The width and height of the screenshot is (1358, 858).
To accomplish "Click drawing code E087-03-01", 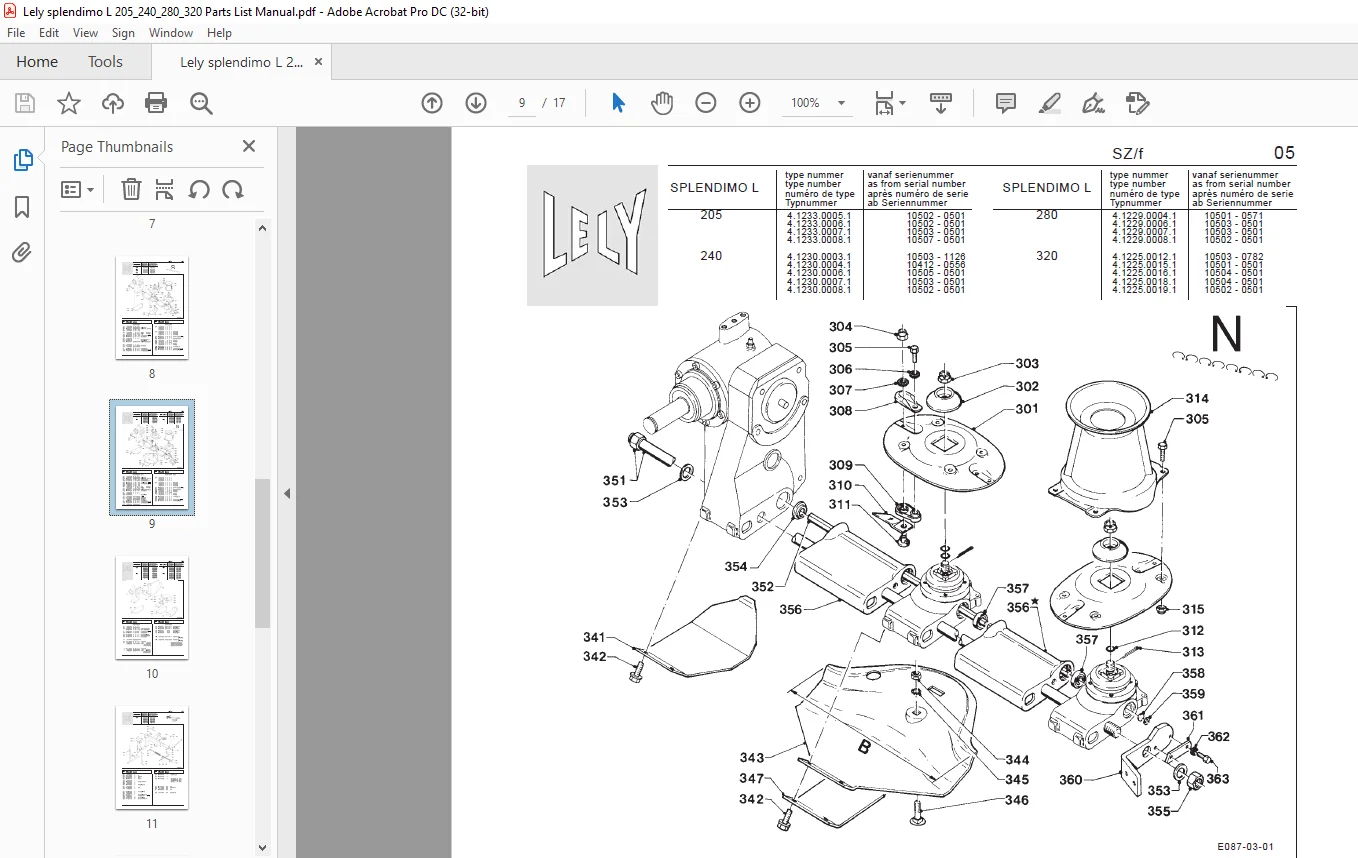I will [1246, 846].
